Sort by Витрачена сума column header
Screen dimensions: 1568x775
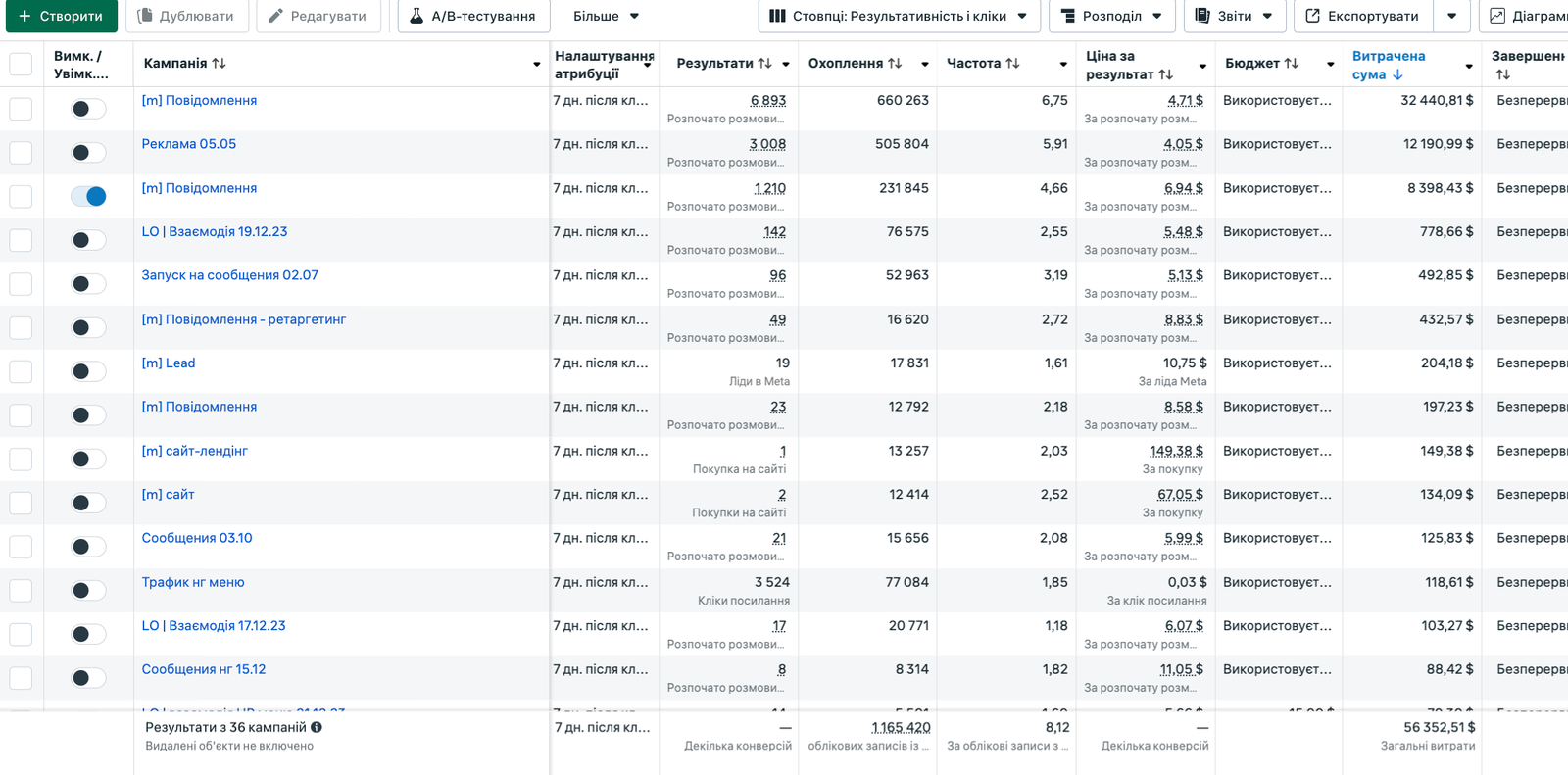1389,65
